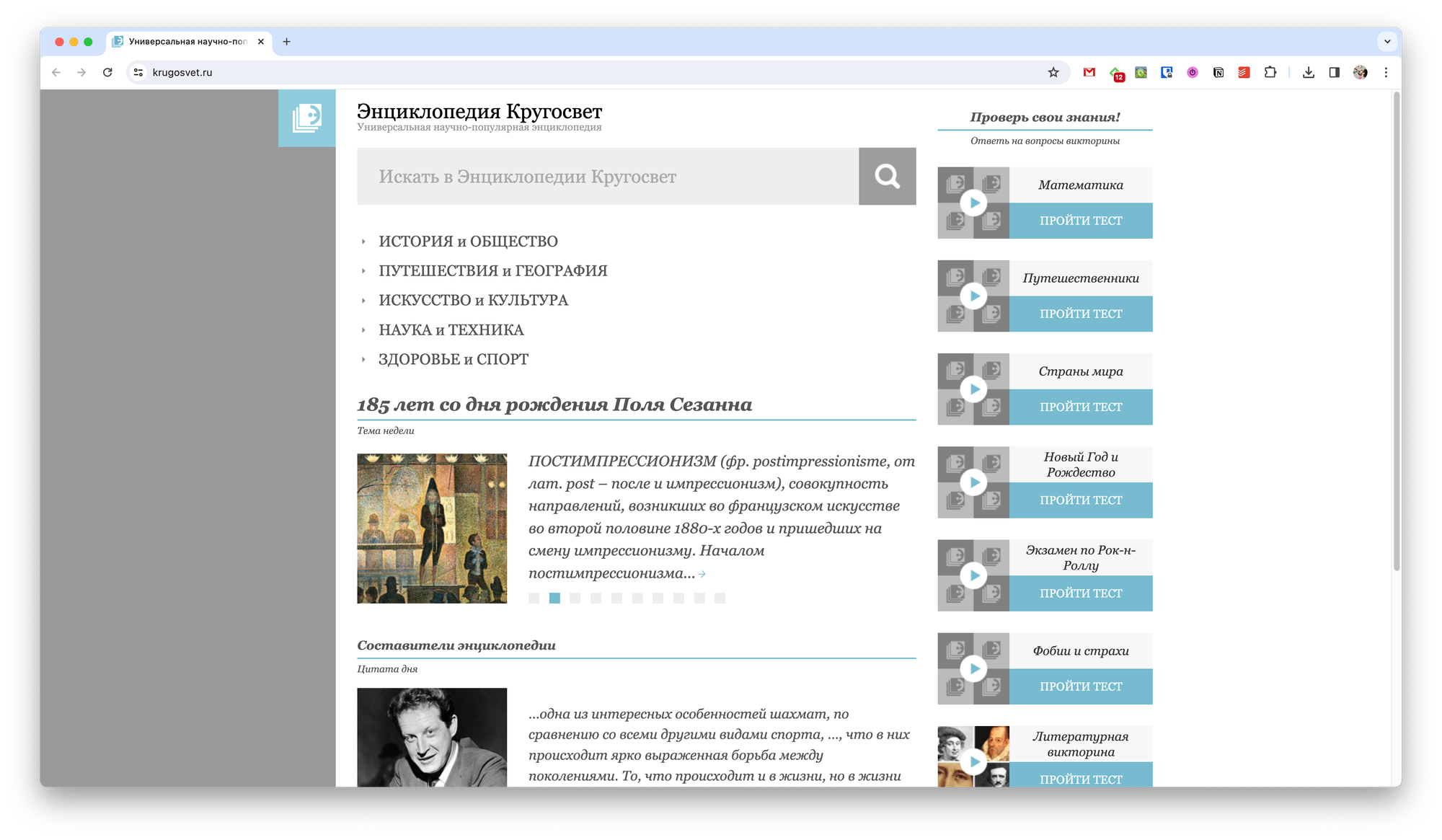Open the Gmail extension icon
Screen dimensions: 1442x840
[1089, 72]
